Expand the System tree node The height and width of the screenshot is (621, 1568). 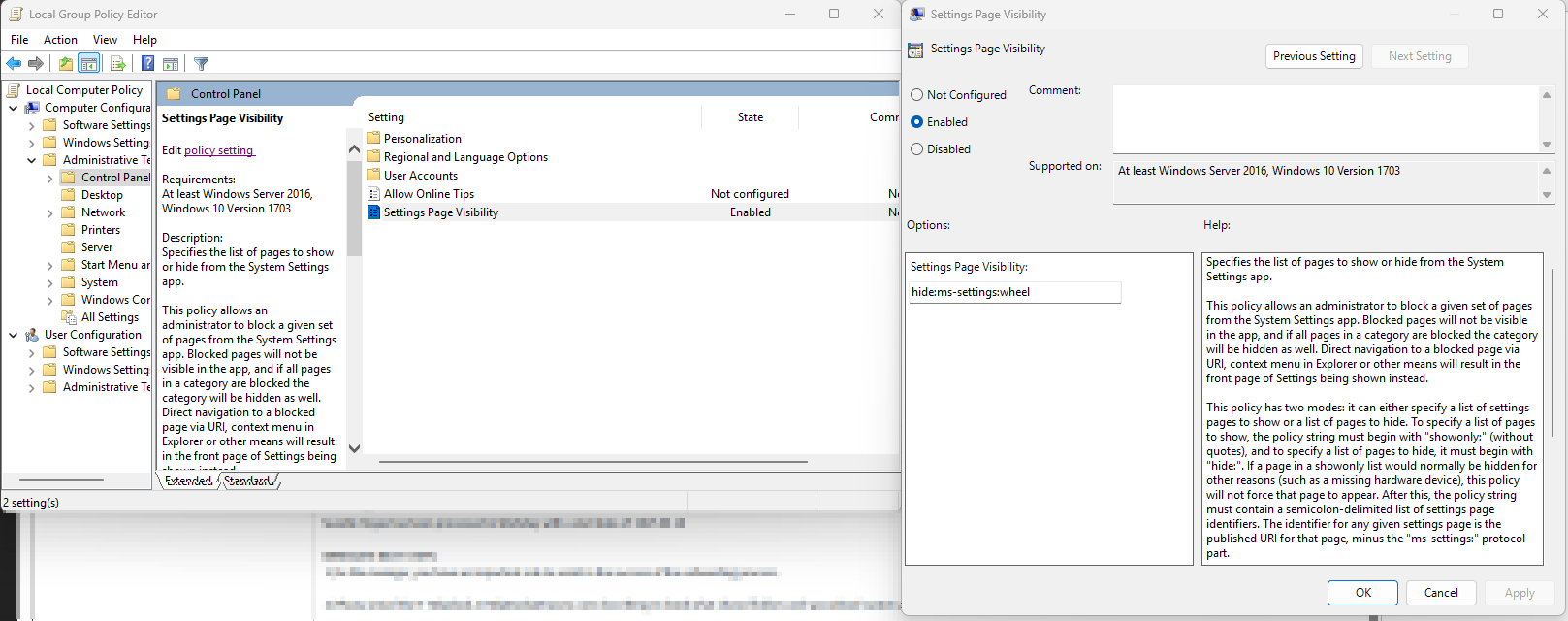[x=49, y=282]
